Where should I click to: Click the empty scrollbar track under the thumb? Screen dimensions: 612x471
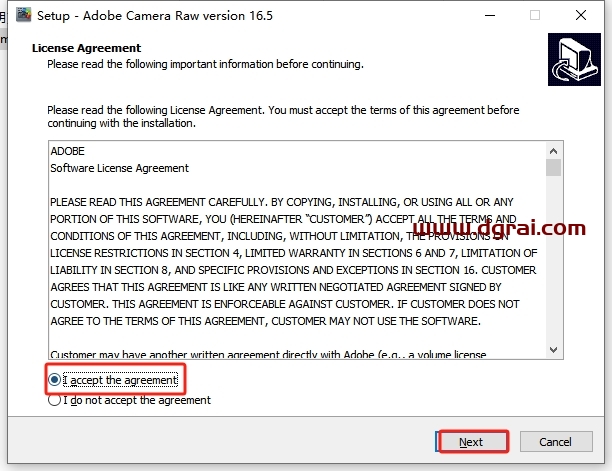[x=553, y=259]
